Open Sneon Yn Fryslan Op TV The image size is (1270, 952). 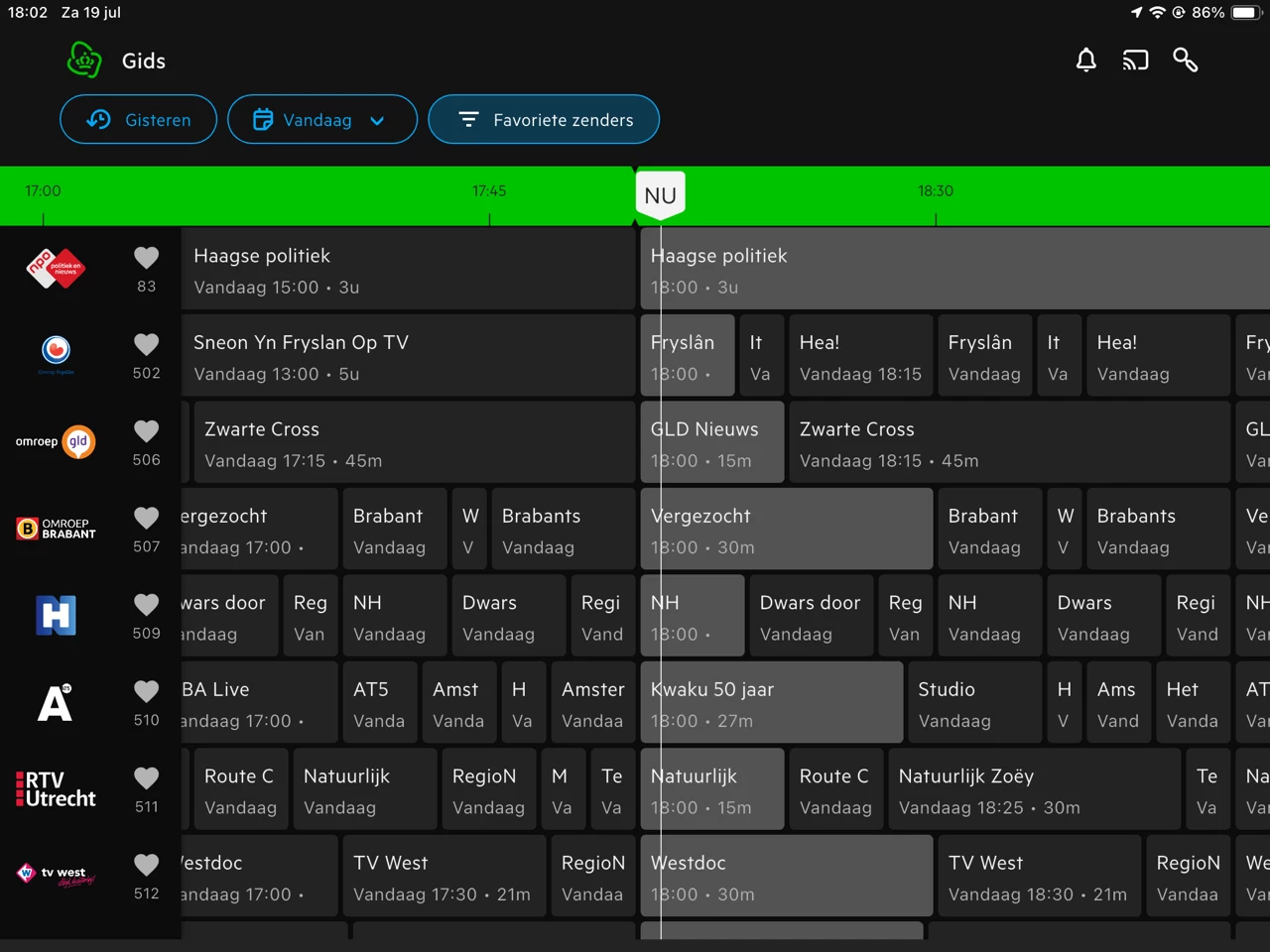point(408,357)
